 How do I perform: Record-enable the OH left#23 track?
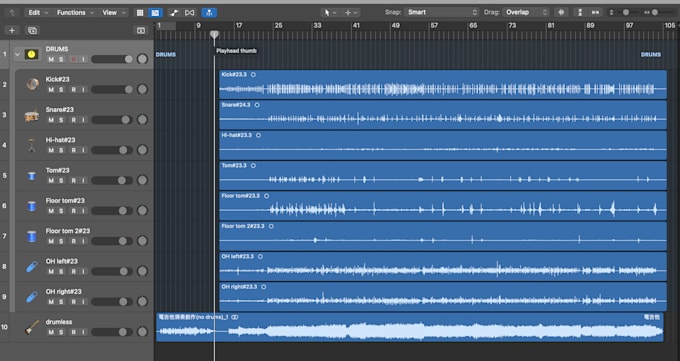point(74,272)
